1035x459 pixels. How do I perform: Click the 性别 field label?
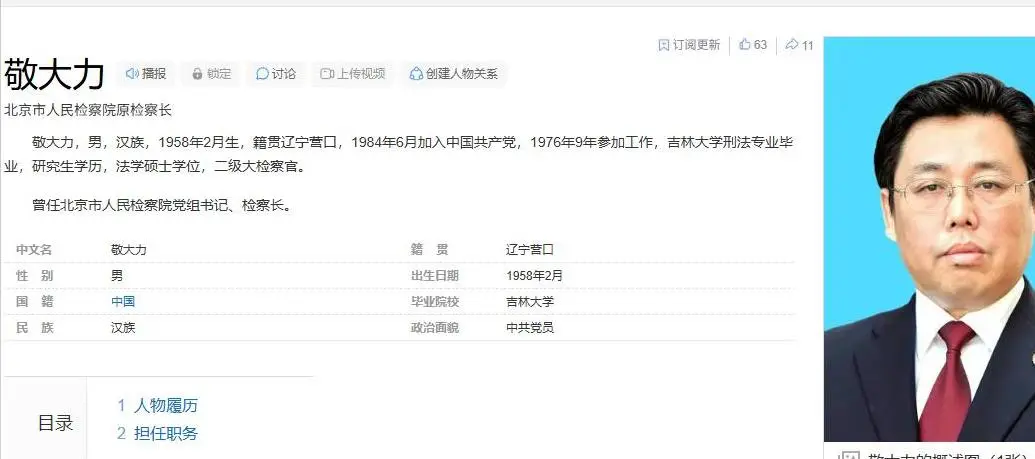click(x=34, y=276)
